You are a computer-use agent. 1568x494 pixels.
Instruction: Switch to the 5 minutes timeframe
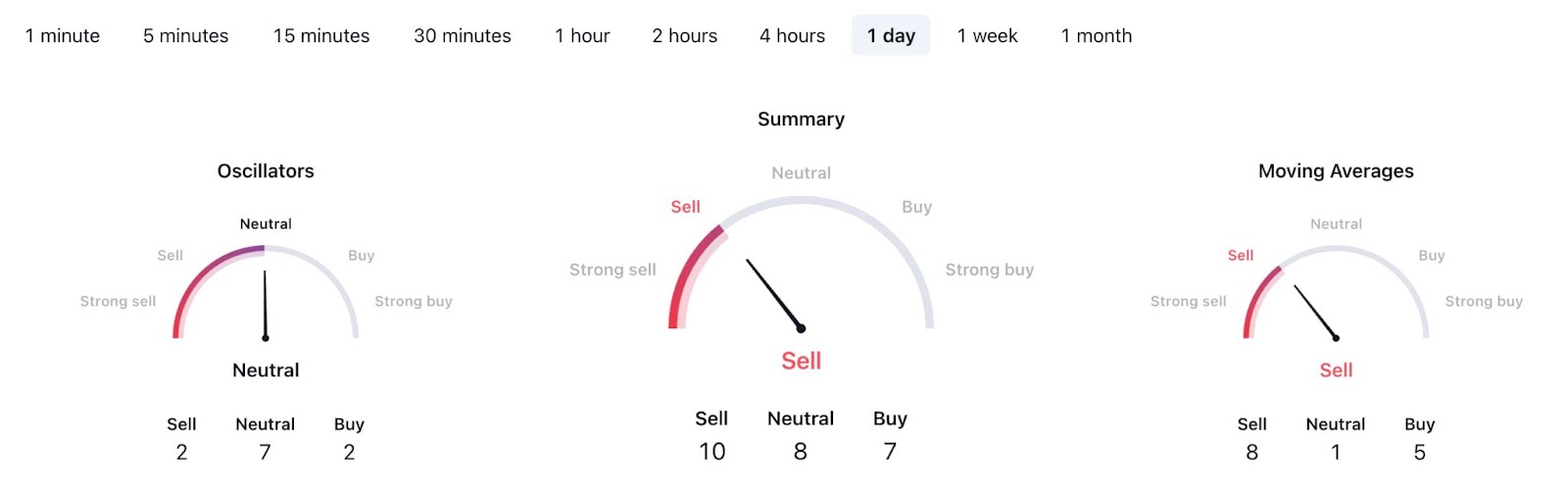[185, 36]
